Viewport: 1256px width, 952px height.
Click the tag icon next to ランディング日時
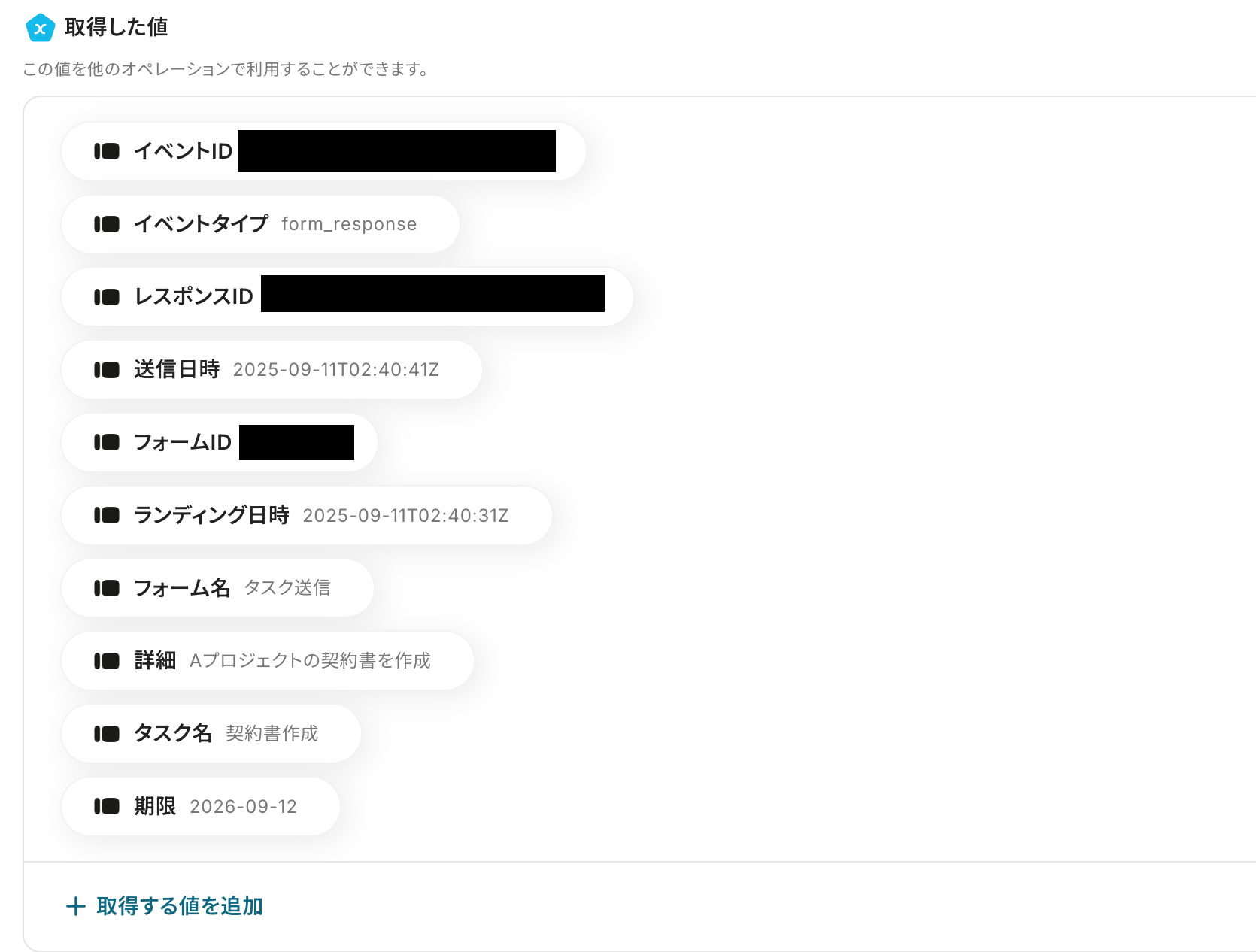[x=107, y=515]
